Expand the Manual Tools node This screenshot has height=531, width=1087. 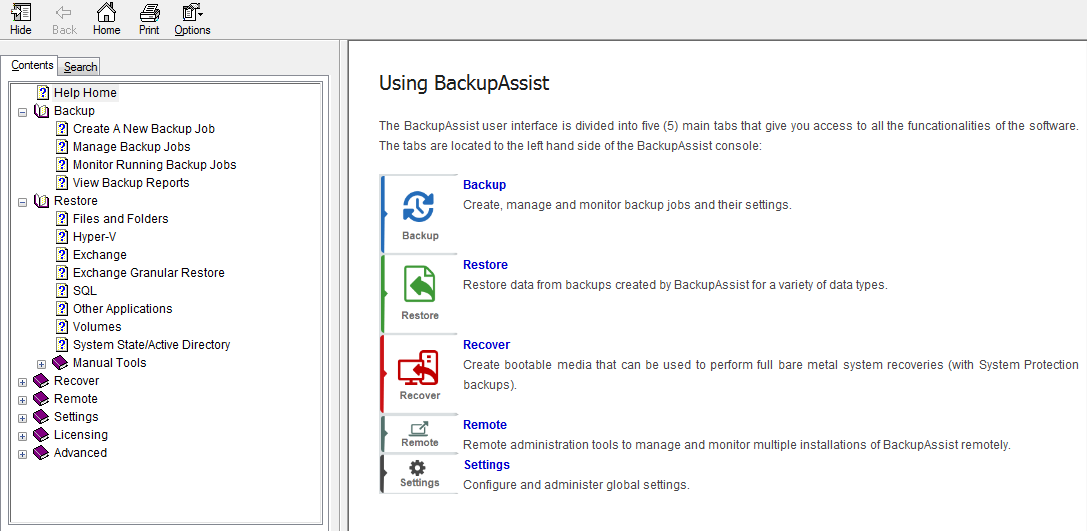[x=42, y=364]
